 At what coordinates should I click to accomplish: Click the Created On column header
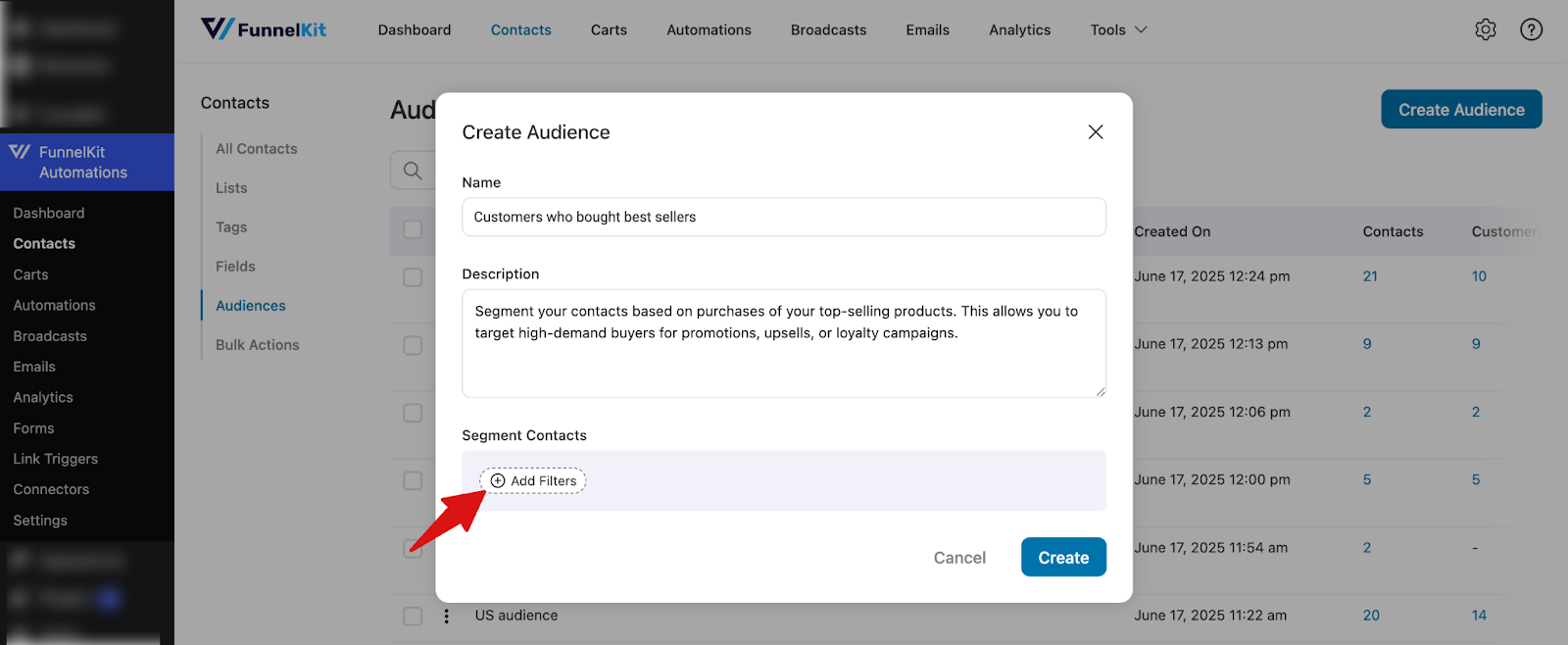(1172, 231)
